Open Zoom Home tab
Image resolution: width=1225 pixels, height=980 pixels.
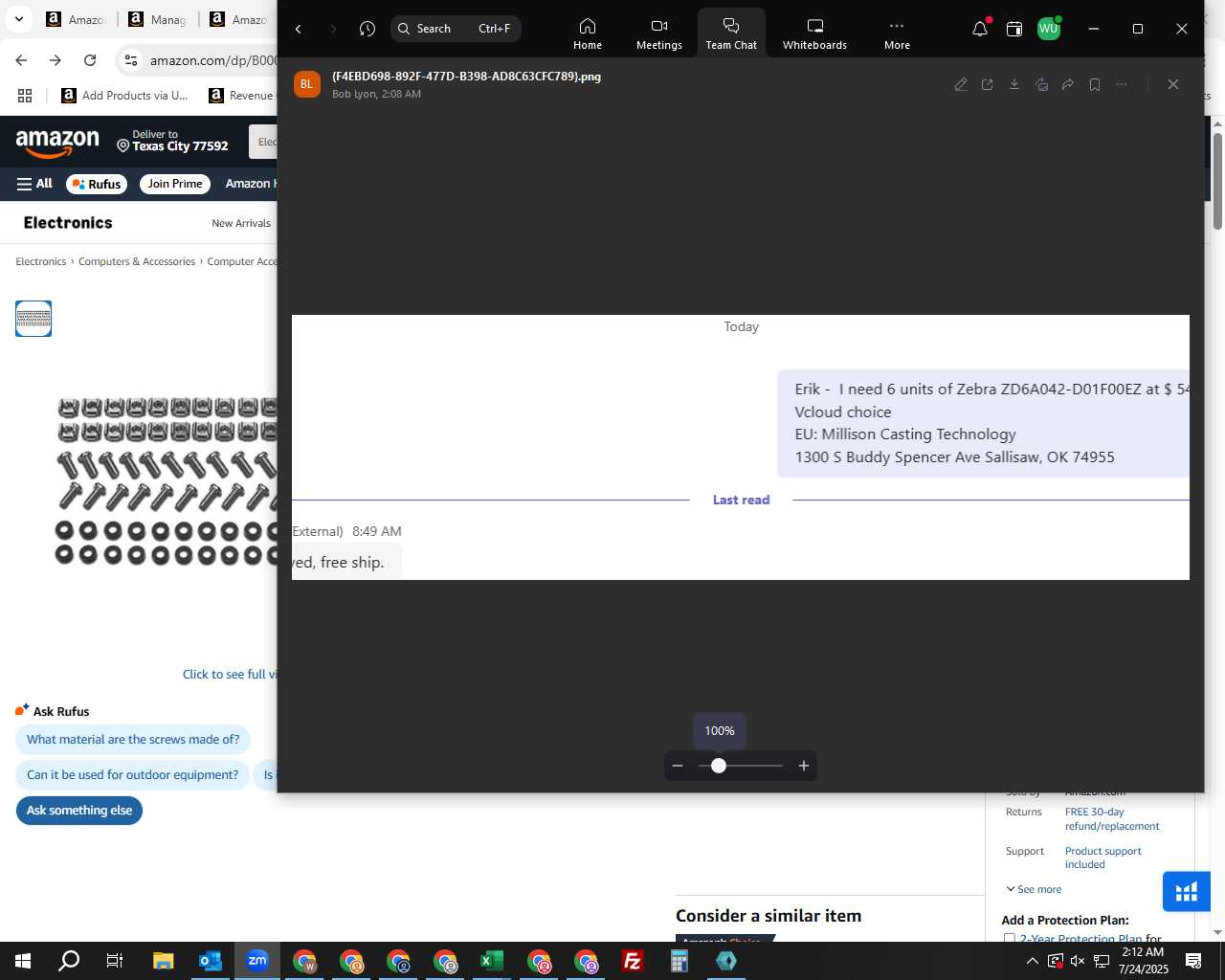click(x=588, y=33)
